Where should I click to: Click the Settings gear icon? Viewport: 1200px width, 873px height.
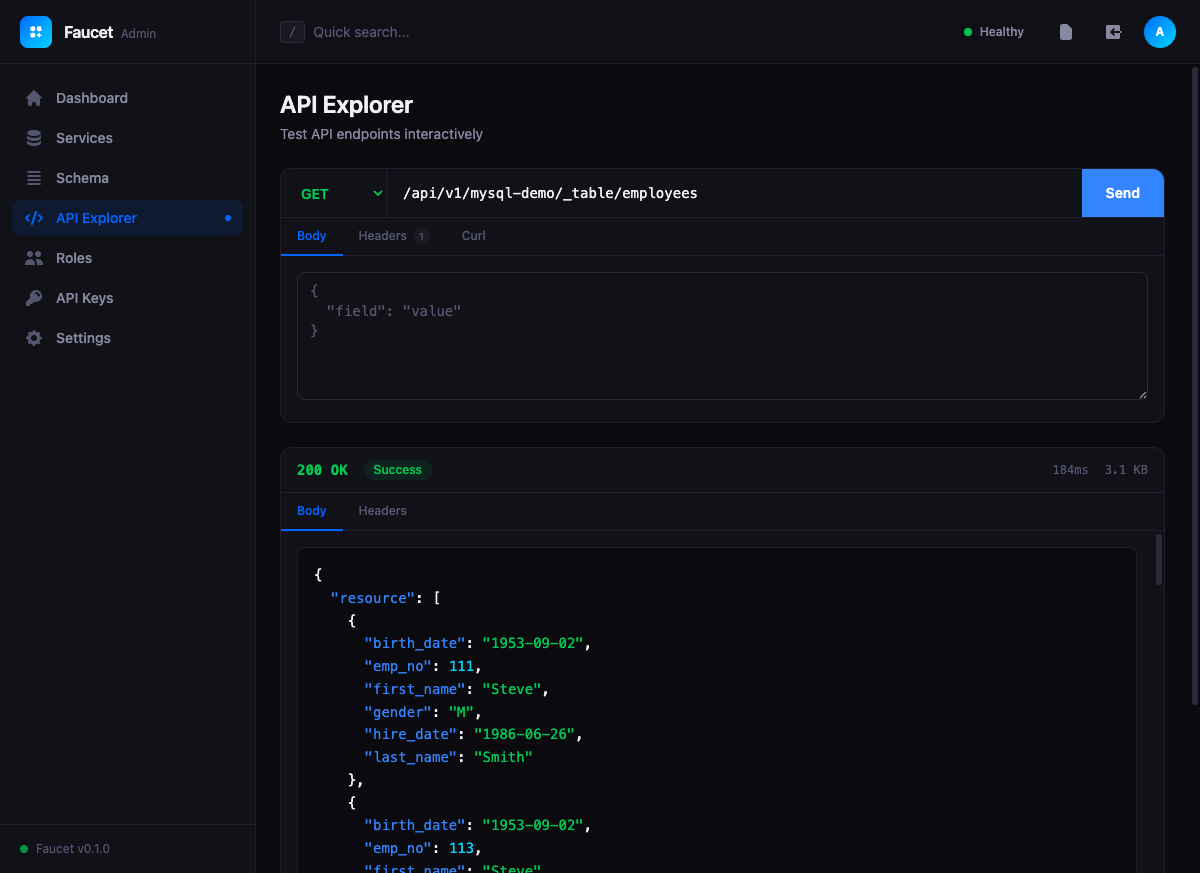pyautogui.click(x=34, y=338)
